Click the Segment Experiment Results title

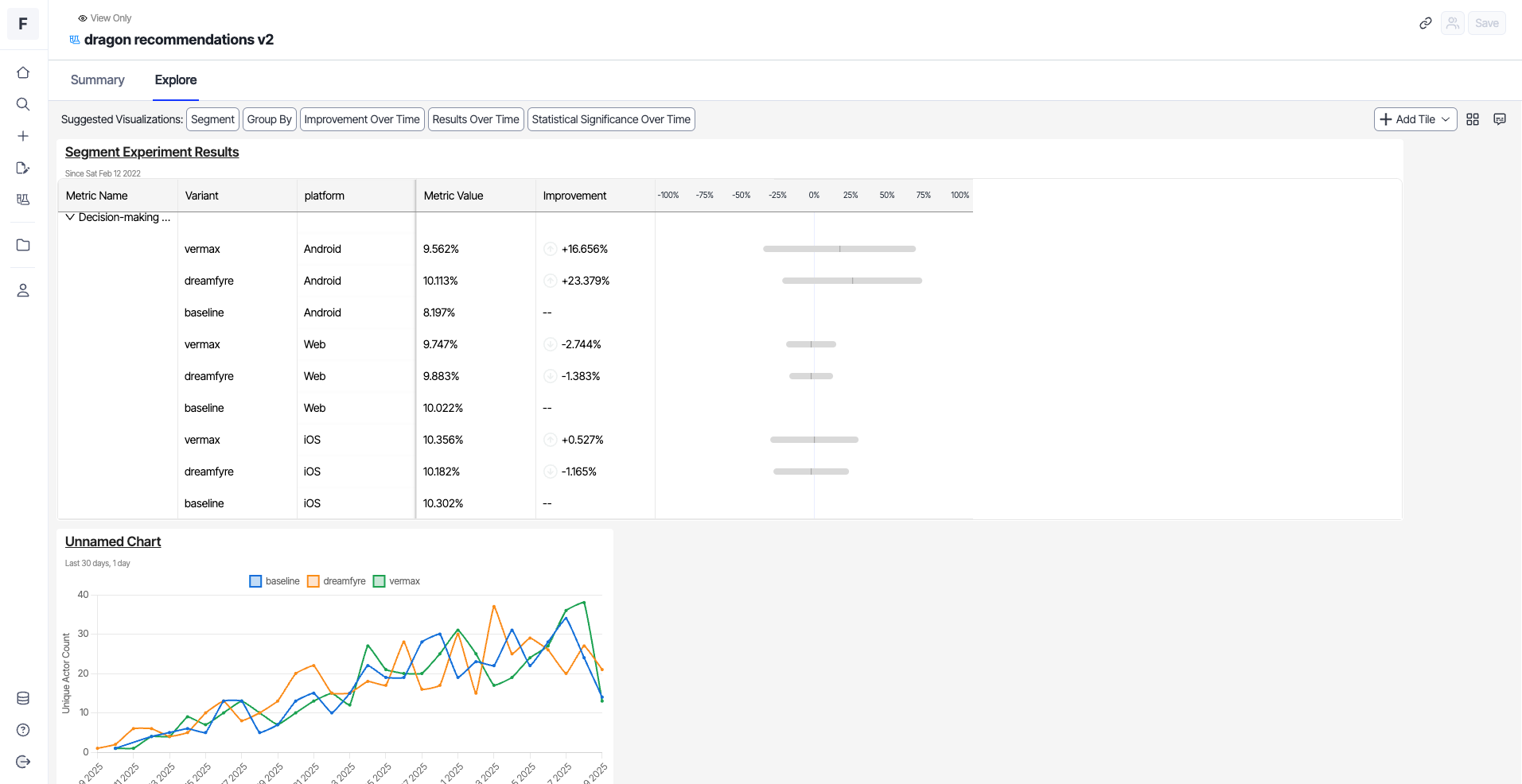click(x=152, y=152)
